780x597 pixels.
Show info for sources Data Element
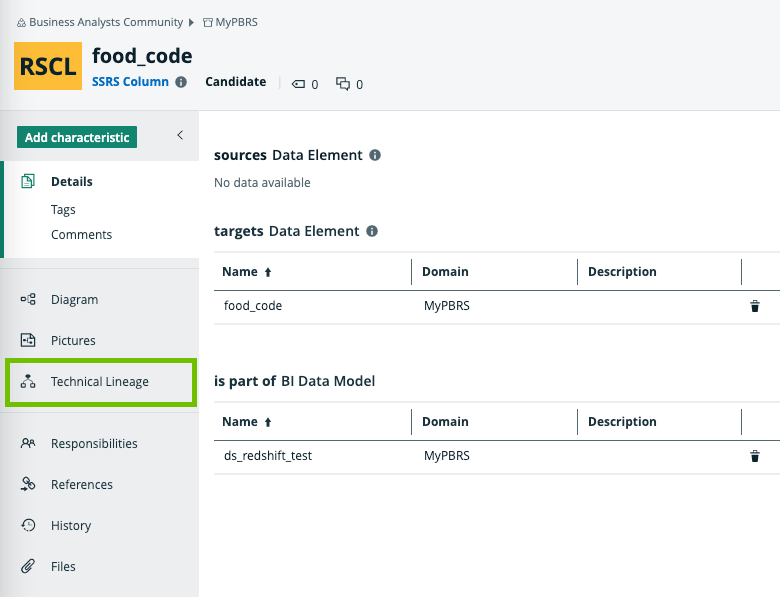374,156
